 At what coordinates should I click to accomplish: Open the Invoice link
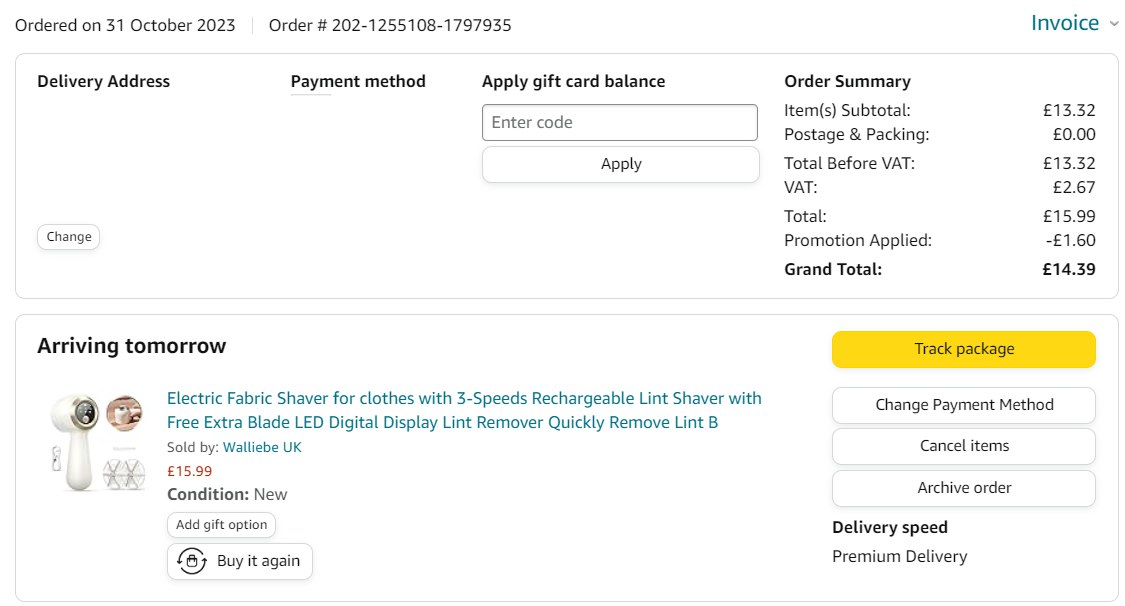coord(1064,23)
